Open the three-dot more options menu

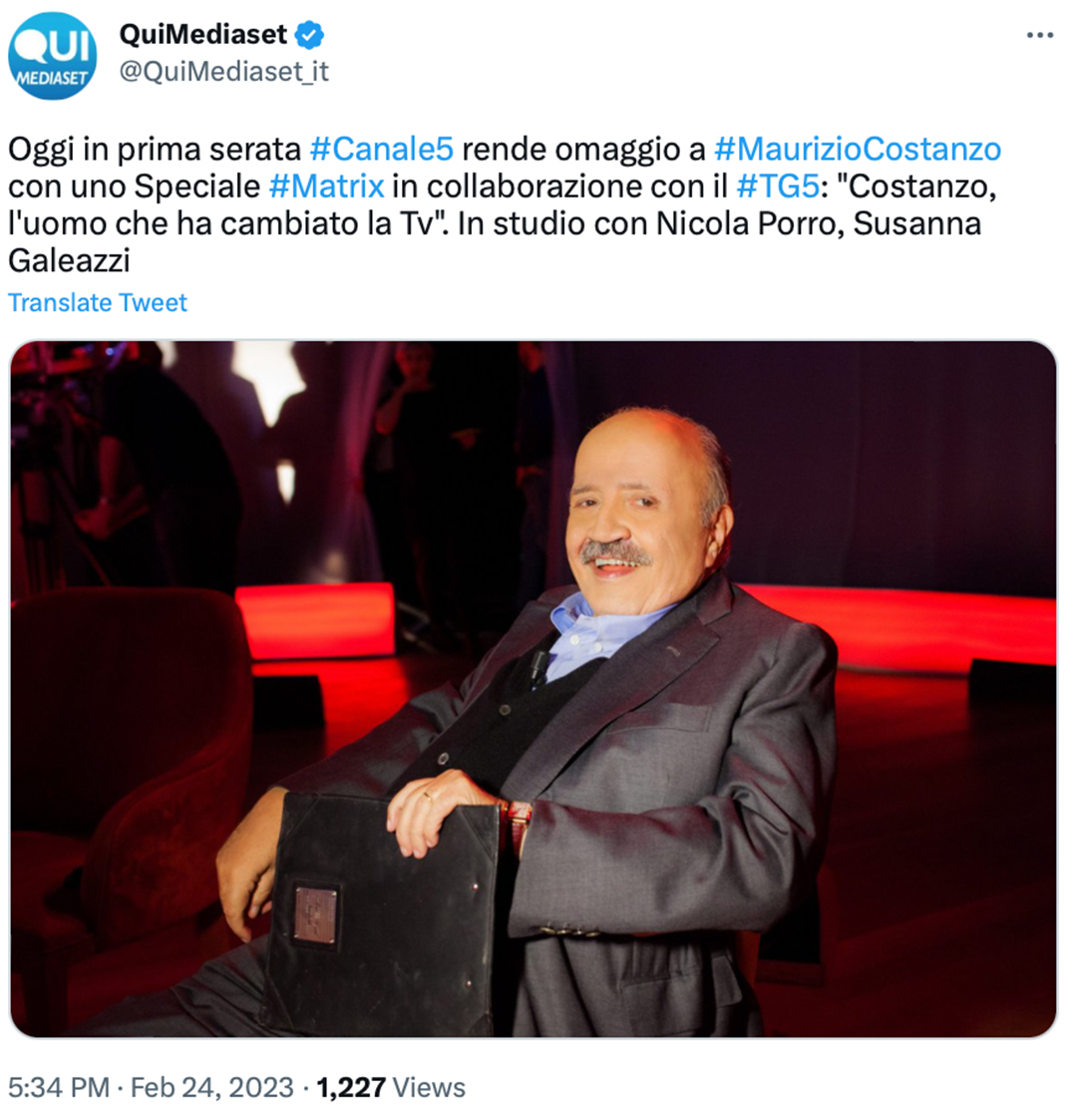[1040, 35]
